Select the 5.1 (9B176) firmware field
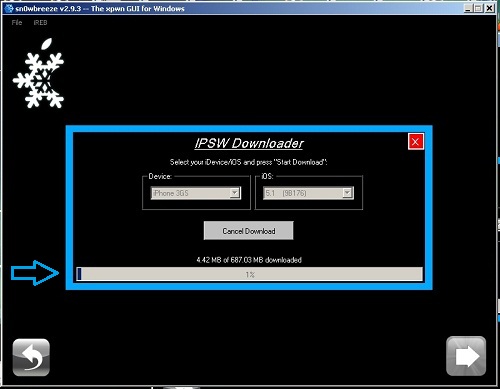The image size is (500, 389). (308, 193)
